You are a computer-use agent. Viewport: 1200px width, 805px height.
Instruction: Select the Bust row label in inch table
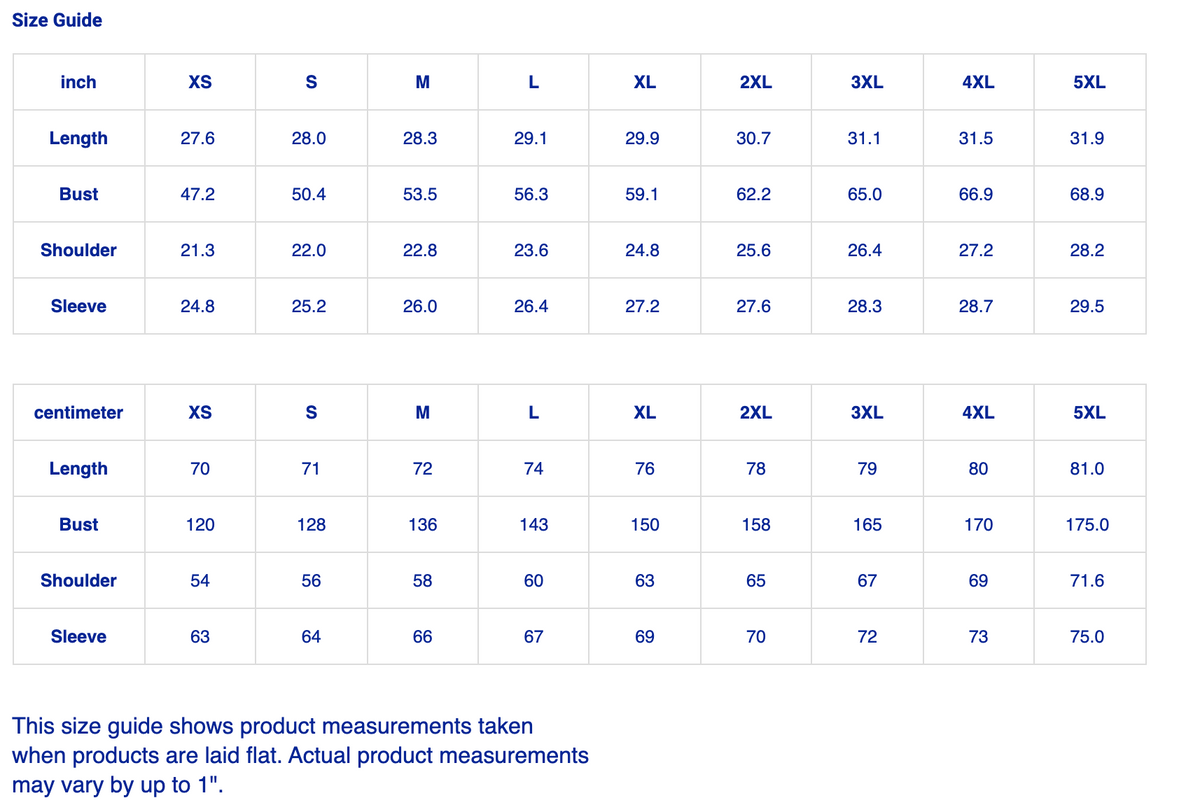coord(78,194)
